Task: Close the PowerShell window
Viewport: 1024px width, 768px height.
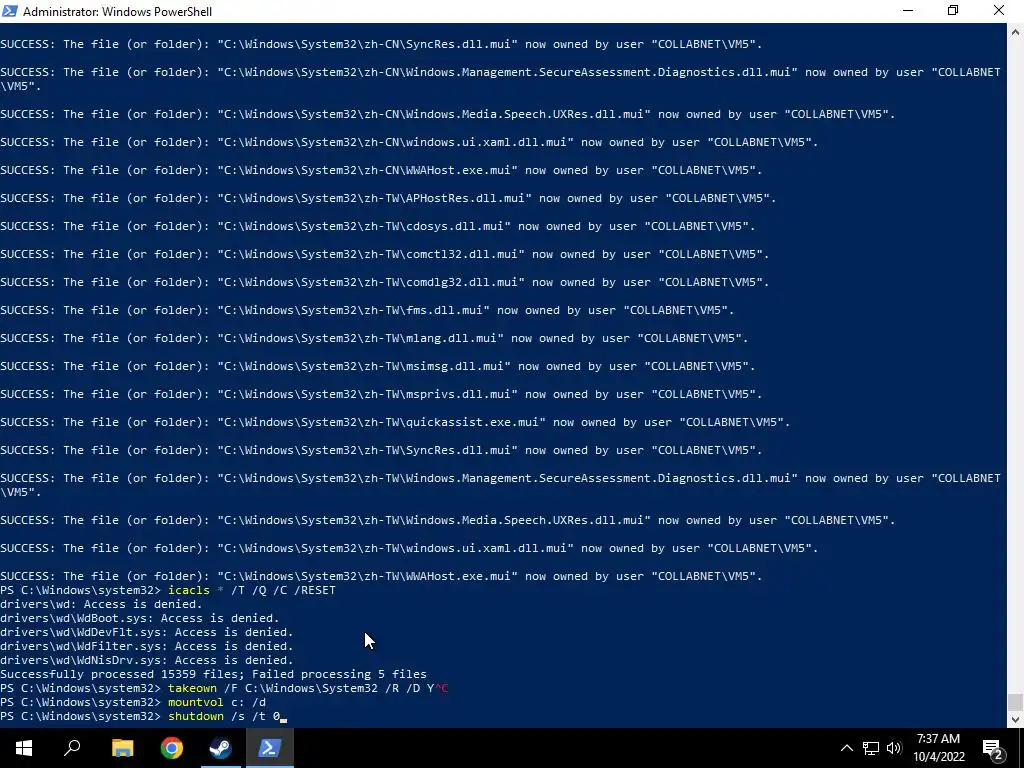Action: pos(999,11)
